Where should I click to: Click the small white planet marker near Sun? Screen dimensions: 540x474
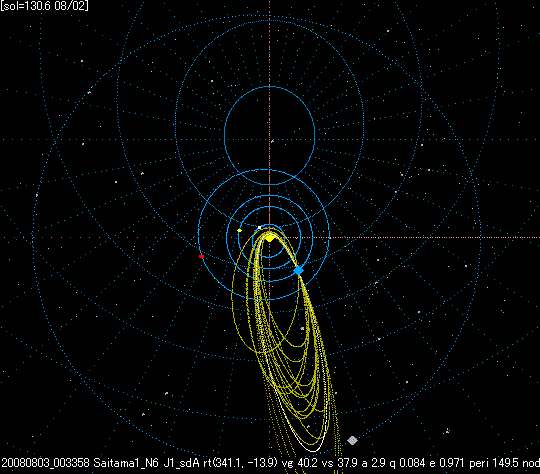(x=259, y=227)
